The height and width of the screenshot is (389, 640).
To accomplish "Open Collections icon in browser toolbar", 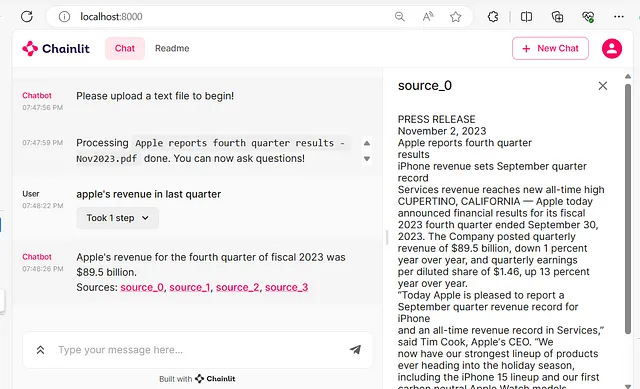I will tap(557, 17).
